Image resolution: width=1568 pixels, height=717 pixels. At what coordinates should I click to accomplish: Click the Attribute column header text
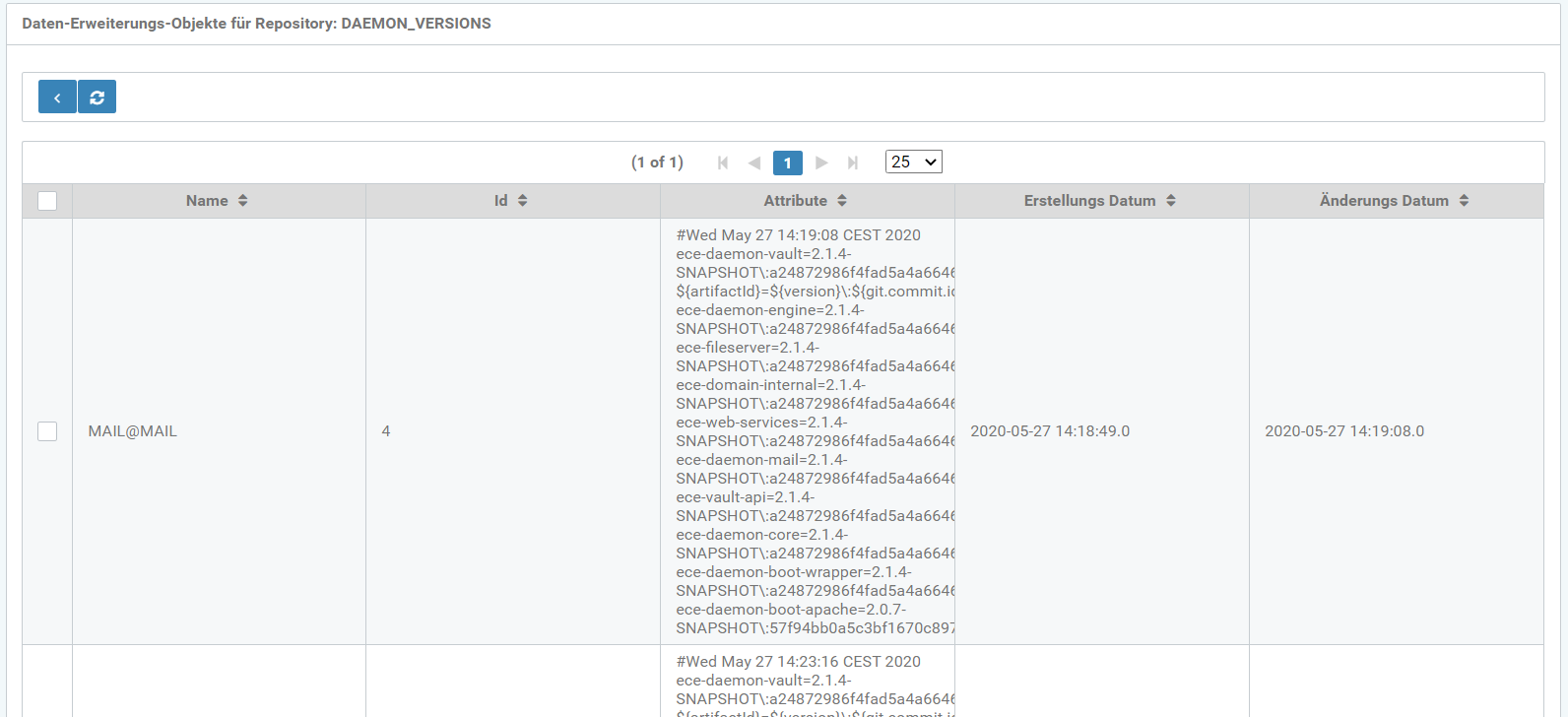[x=795, y=201]
